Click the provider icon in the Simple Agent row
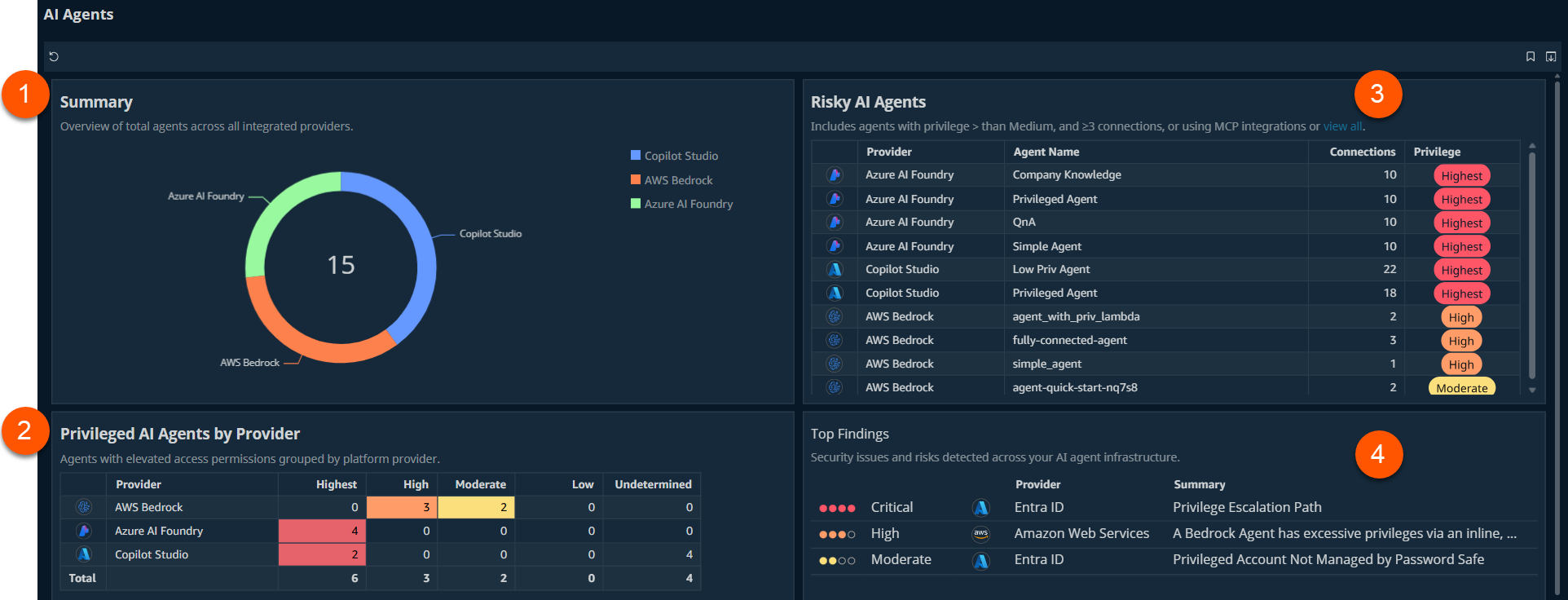 click(835, 245)
